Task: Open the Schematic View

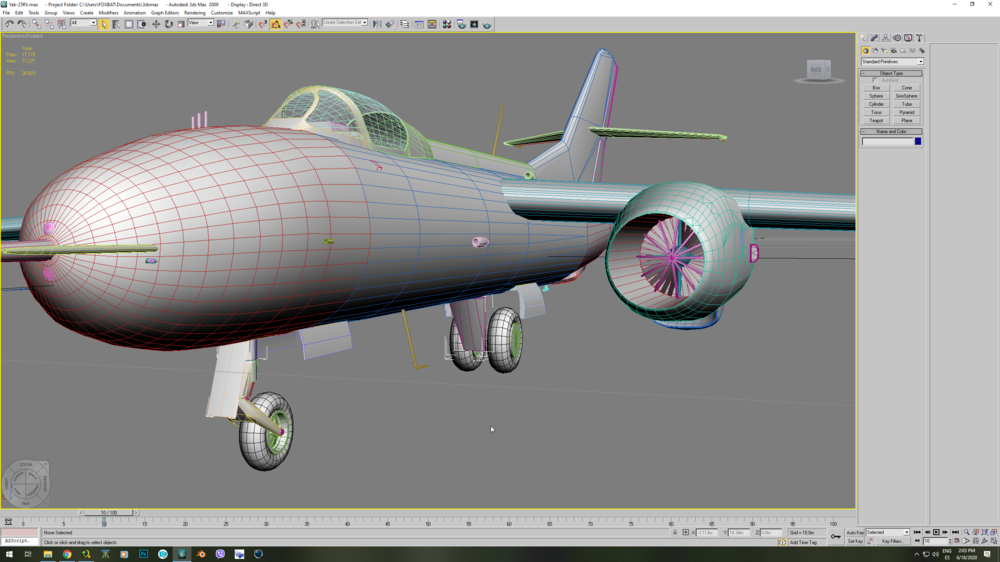Action: click(x=432, y=24)
